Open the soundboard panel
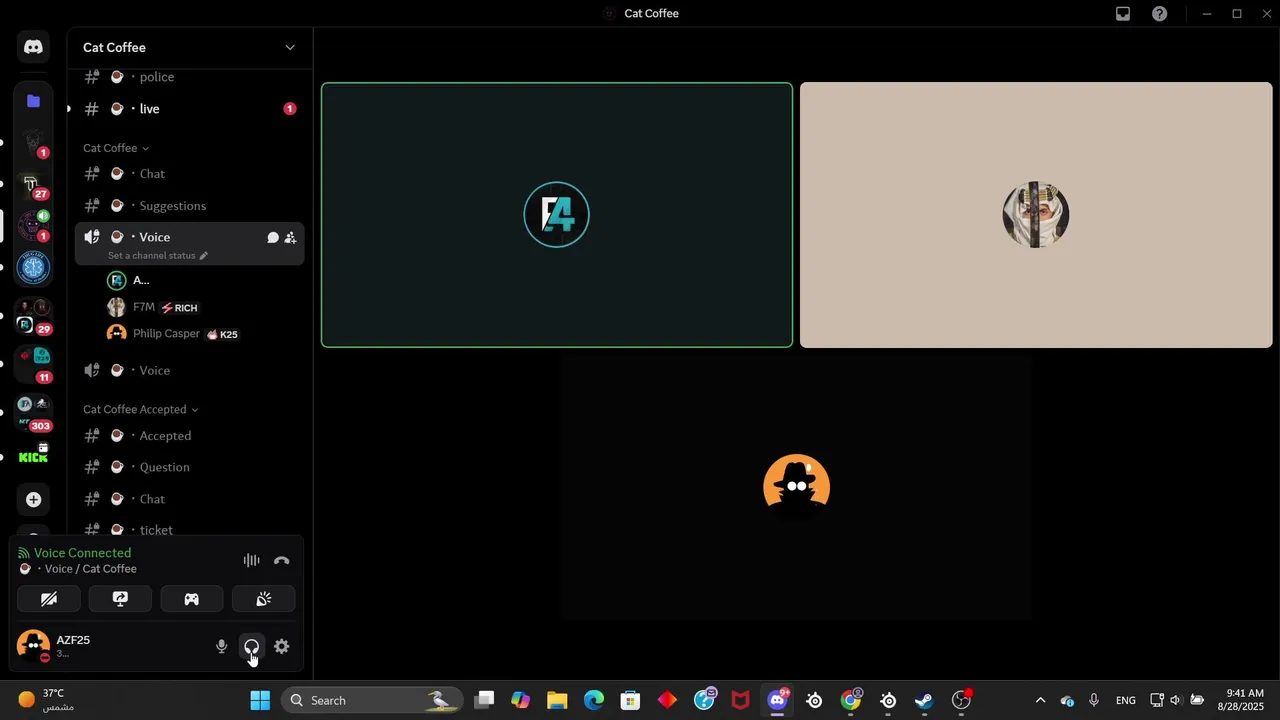The width and height of the screenshot is (1280, 720). coord(264,599)
